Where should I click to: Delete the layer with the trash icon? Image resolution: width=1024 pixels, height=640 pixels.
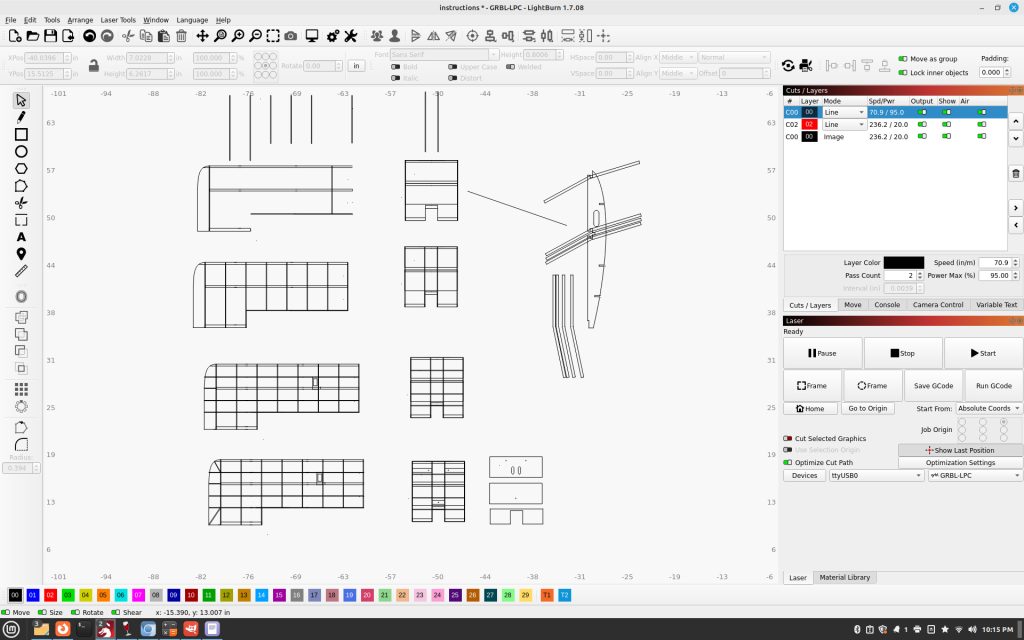(1016, 174)
